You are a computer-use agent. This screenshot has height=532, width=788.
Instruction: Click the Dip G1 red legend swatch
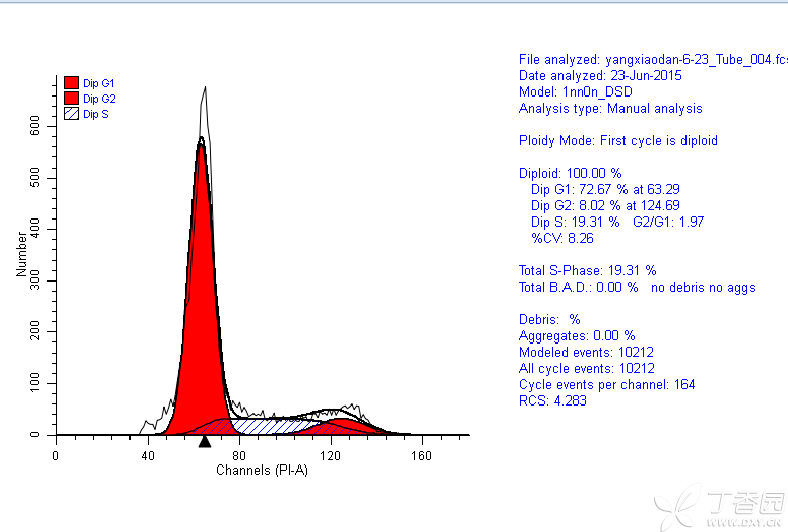pos(71,83)
